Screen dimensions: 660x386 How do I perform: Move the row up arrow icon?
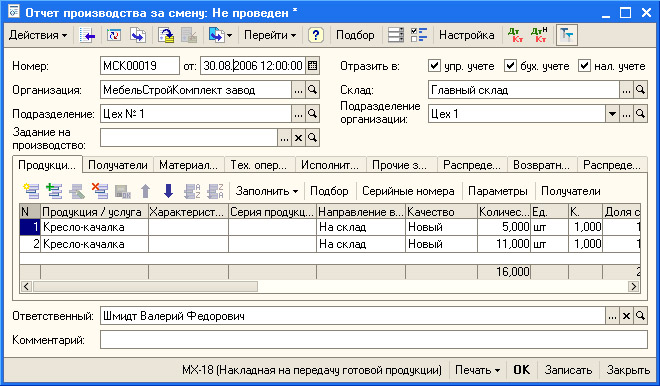pyautogui.click(x=145, y=191)
